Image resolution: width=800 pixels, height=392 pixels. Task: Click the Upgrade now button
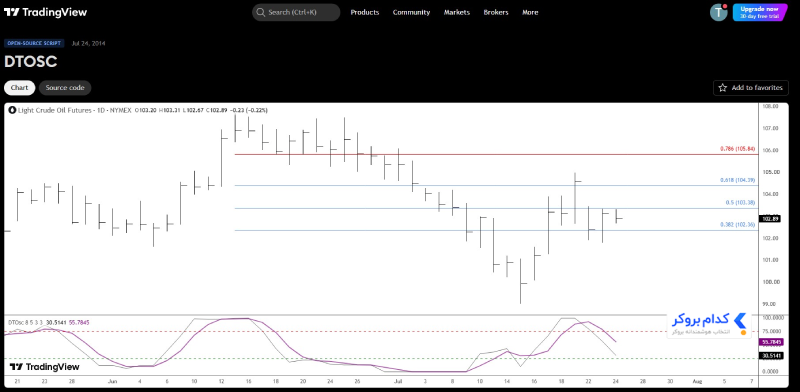(760, 12)
